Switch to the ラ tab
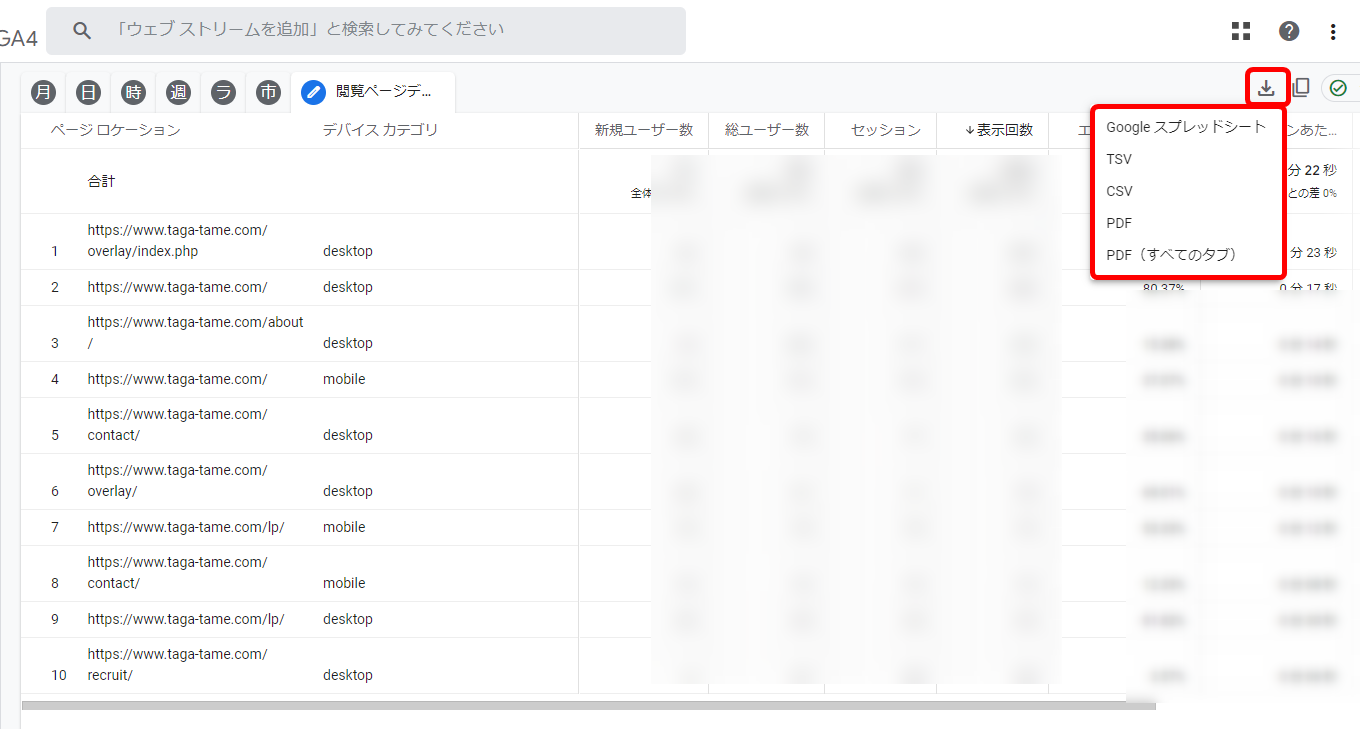The height and width of the screenshot is (729, 1360). coord(224,92)
